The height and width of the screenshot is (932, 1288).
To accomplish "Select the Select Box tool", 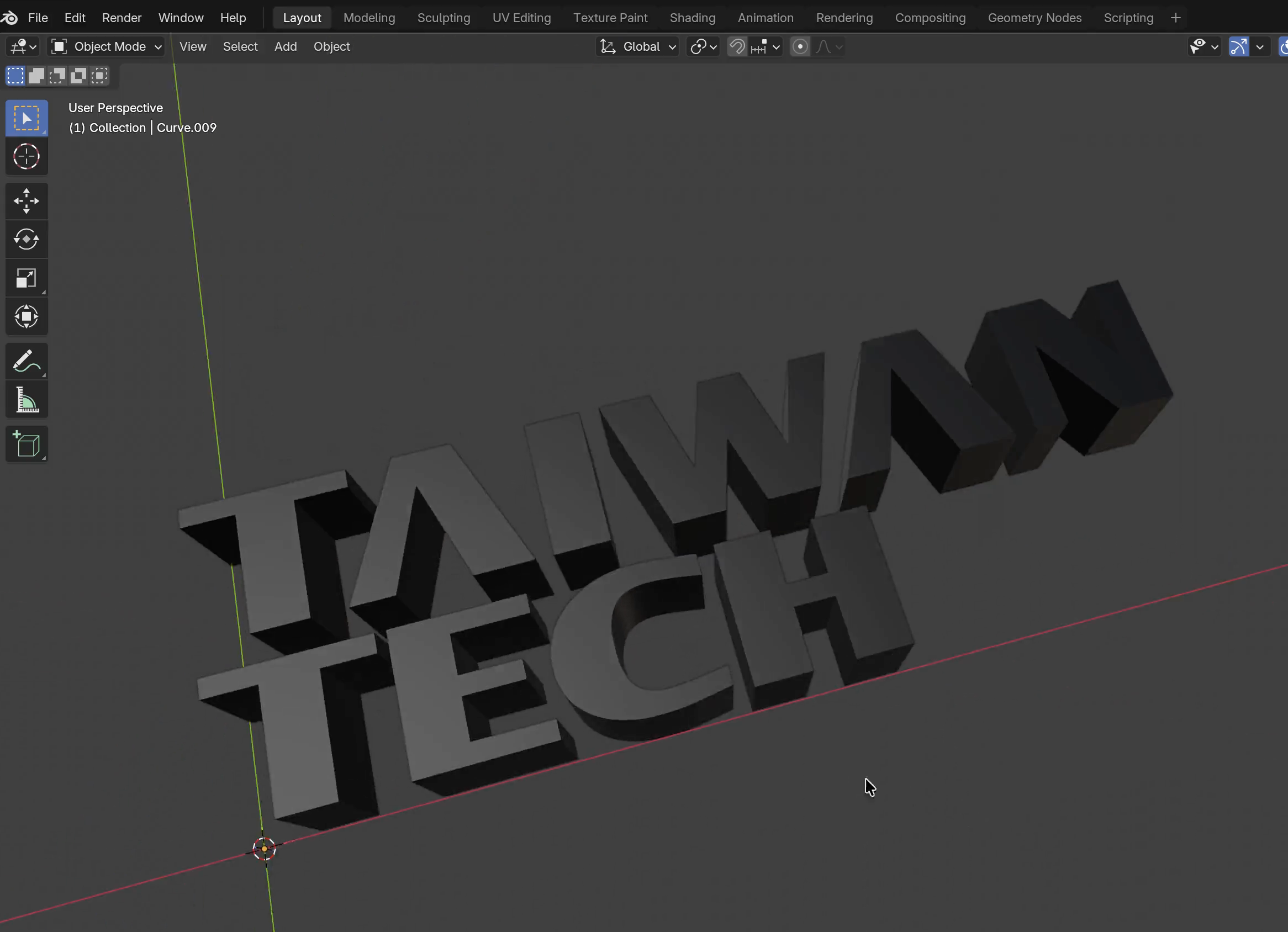I will pos(27,118).
